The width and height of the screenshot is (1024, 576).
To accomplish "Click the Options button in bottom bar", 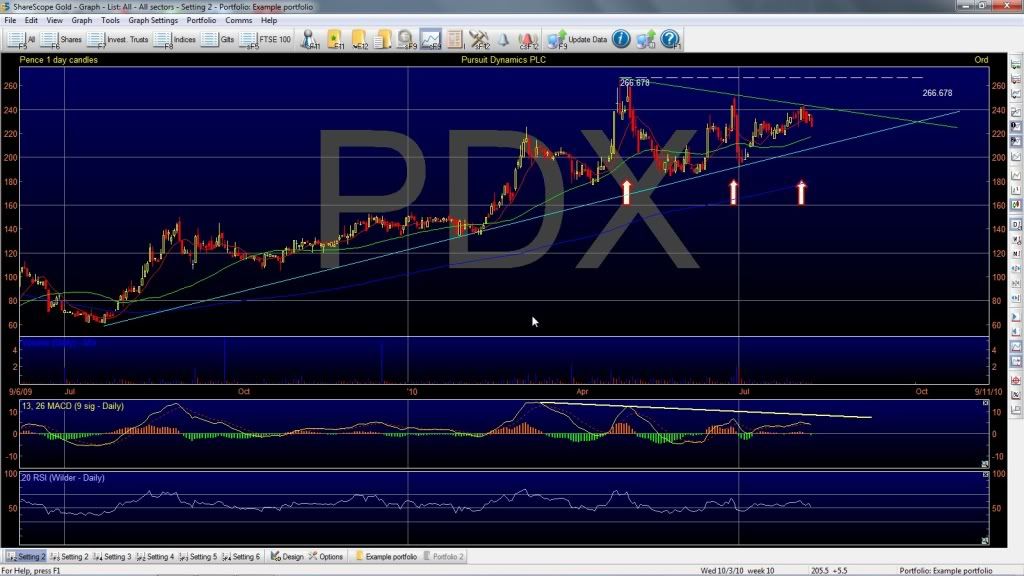I will coord(326,557).
